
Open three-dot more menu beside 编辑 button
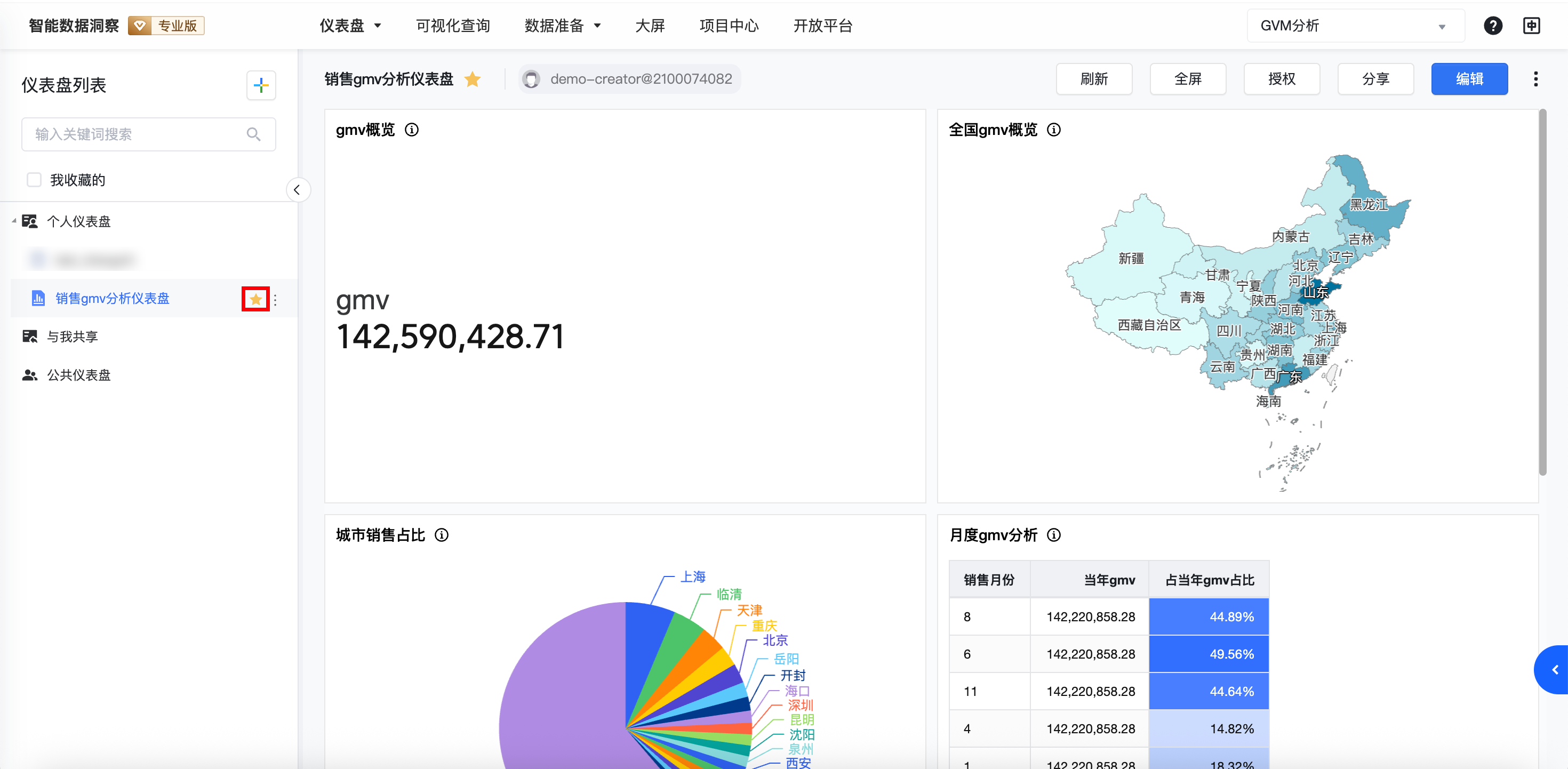click(x=1535, y=79)
